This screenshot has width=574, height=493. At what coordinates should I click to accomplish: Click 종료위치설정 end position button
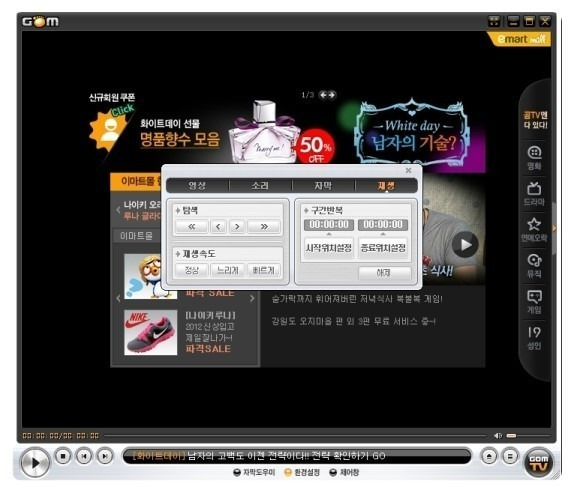383,248
